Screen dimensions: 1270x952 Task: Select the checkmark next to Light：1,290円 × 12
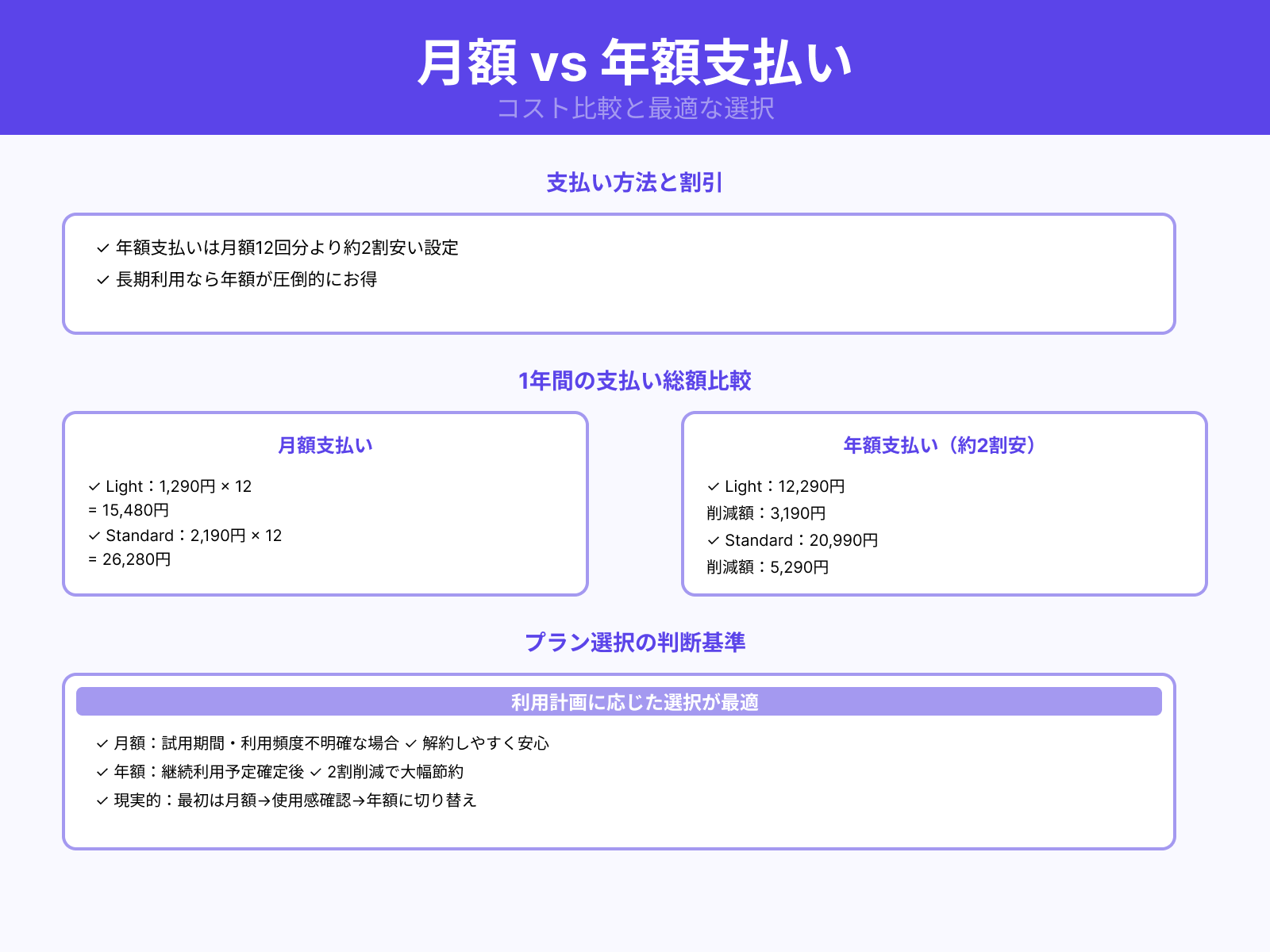tap(93, 486)
